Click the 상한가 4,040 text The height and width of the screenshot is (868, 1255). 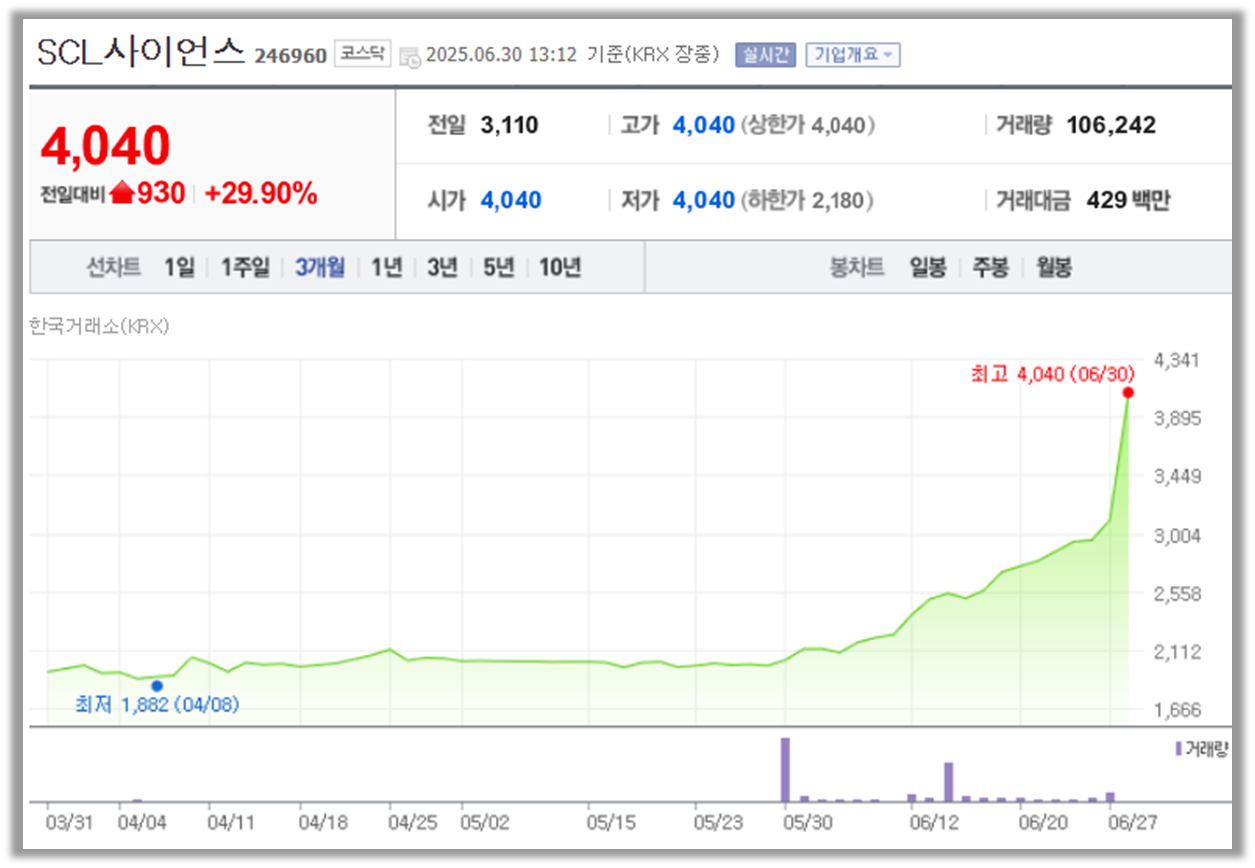[x=808, y=125]
